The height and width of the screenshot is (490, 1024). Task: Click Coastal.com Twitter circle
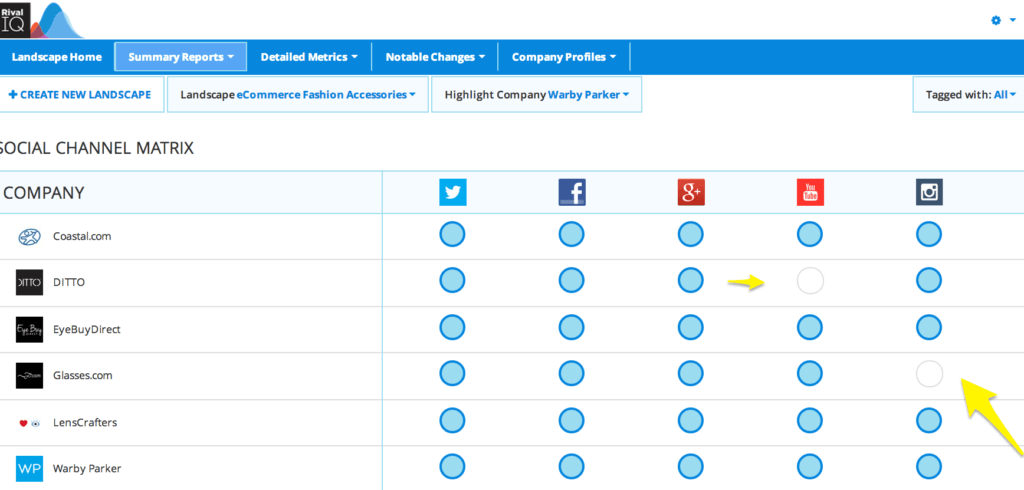pyautogui.click(x=453, y=234)
